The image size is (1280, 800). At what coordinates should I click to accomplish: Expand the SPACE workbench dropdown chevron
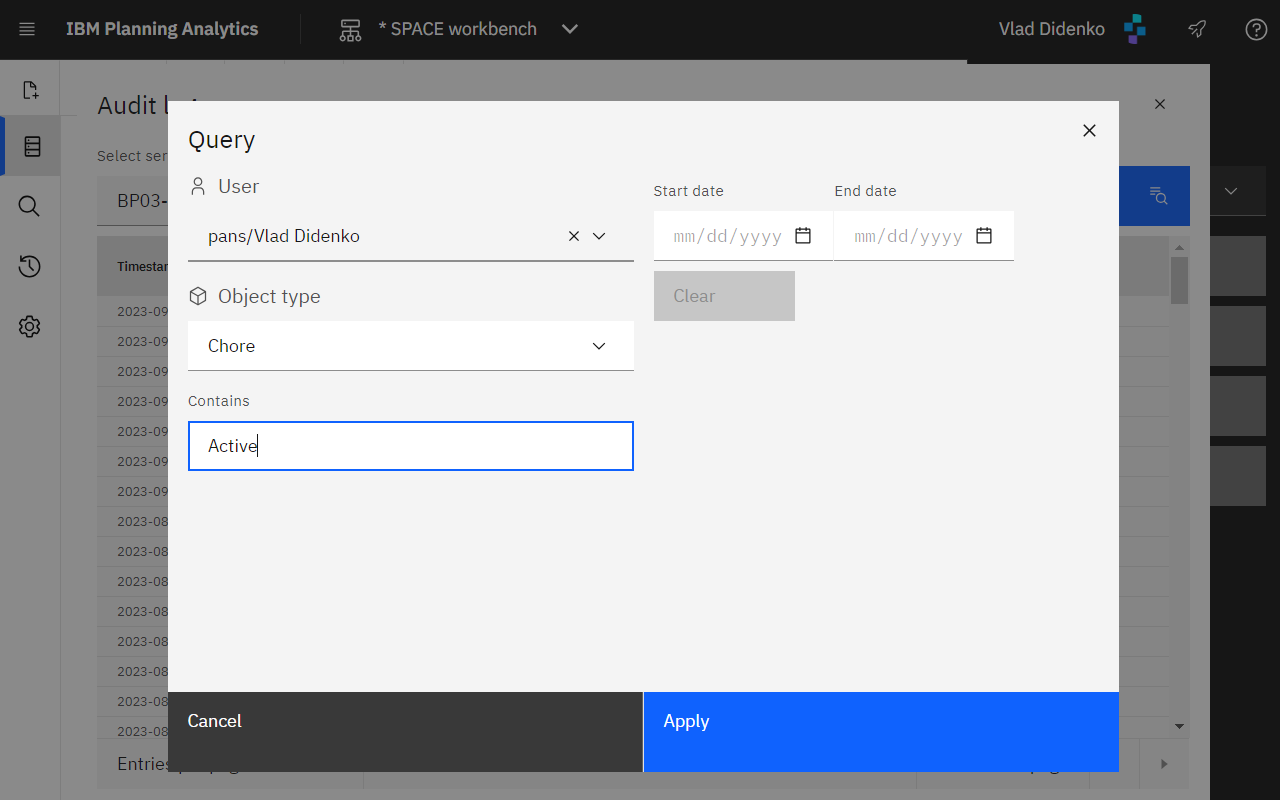click(570, 29)
